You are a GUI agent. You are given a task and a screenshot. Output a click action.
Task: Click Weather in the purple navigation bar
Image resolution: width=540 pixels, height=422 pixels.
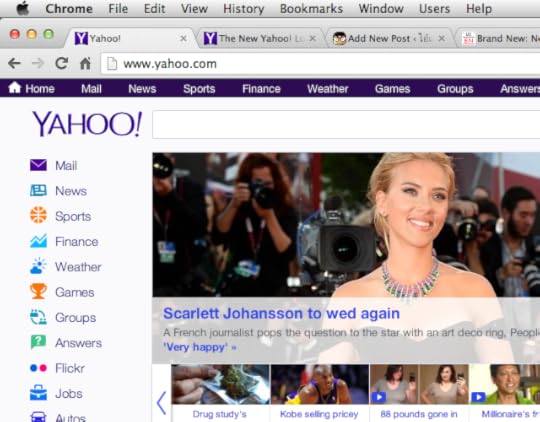coord(328,89)
